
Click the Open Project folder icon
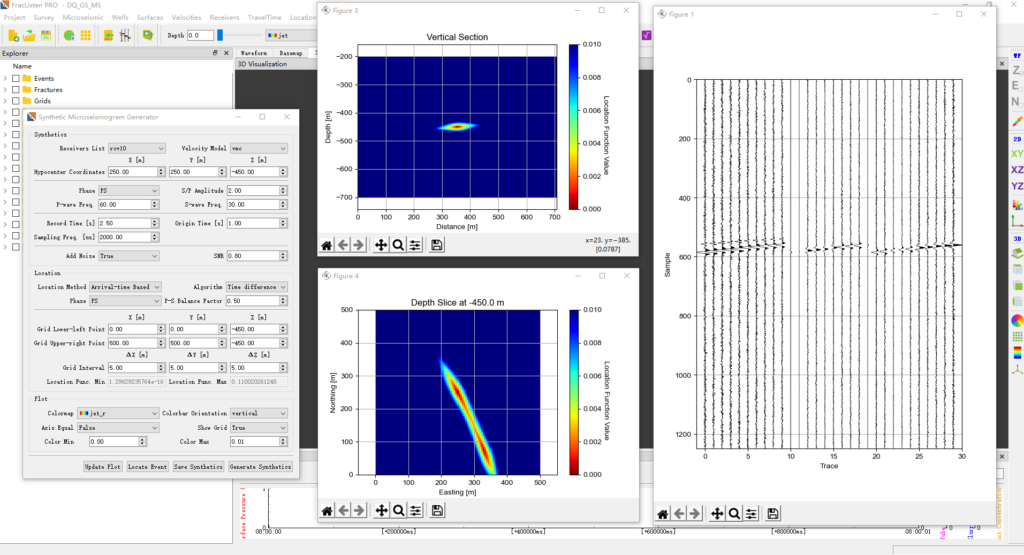tap(29, 35)
